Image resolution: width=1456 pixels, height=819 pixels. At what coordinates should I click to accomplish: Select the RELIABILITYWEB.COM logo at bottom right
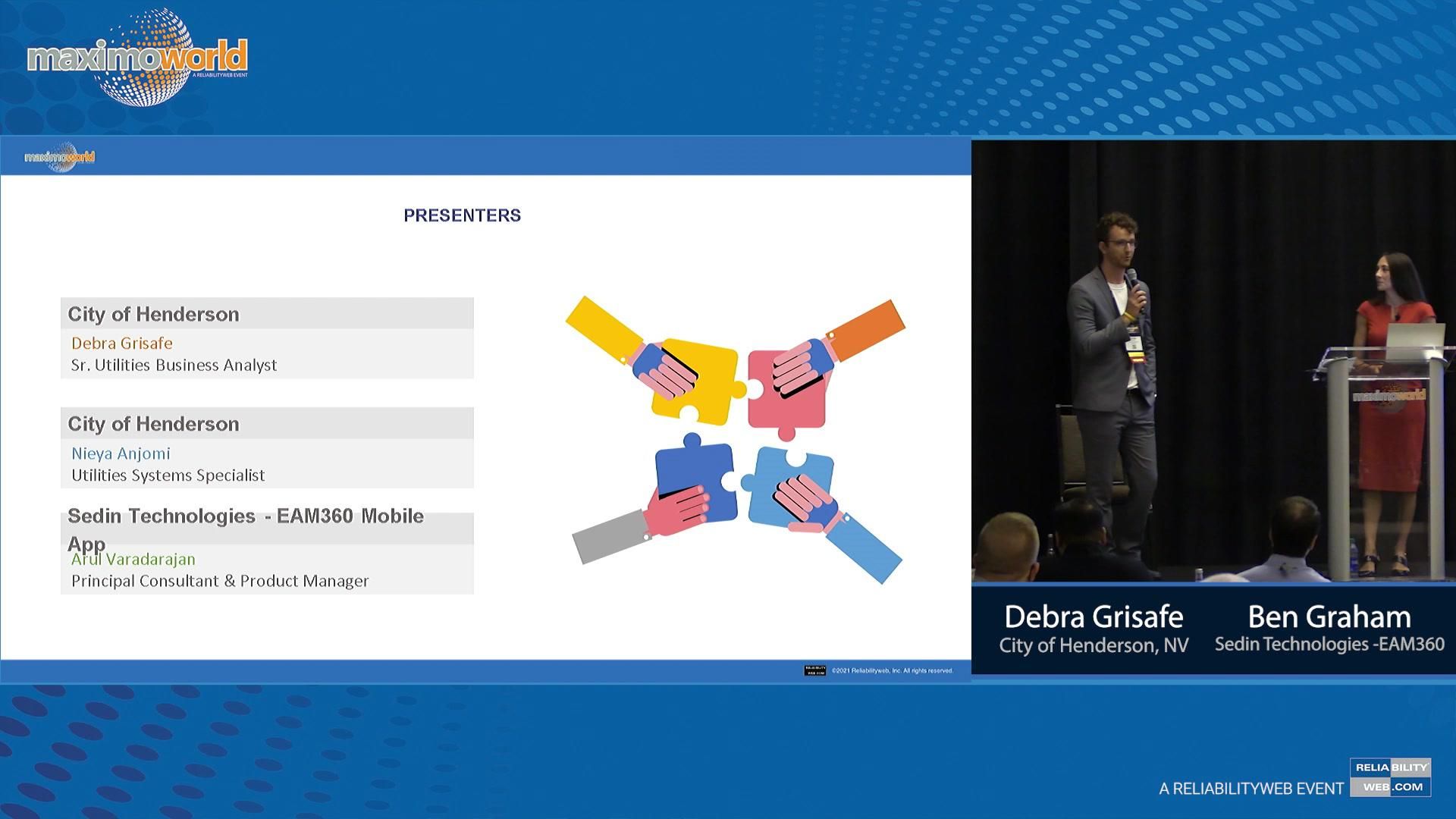tap(1392, 778)
